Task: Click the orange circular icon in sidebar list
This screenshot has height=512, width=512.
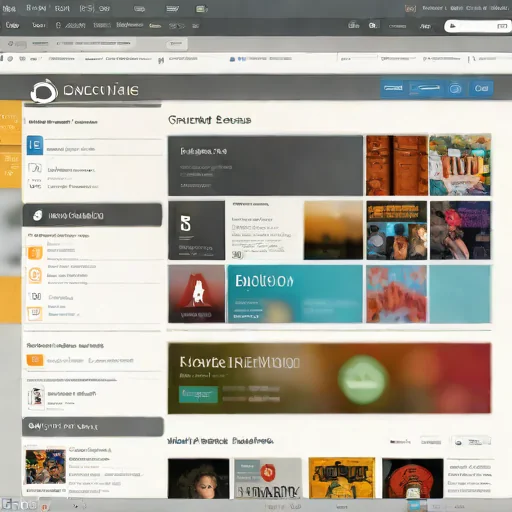Action: (x=35, y=276)
